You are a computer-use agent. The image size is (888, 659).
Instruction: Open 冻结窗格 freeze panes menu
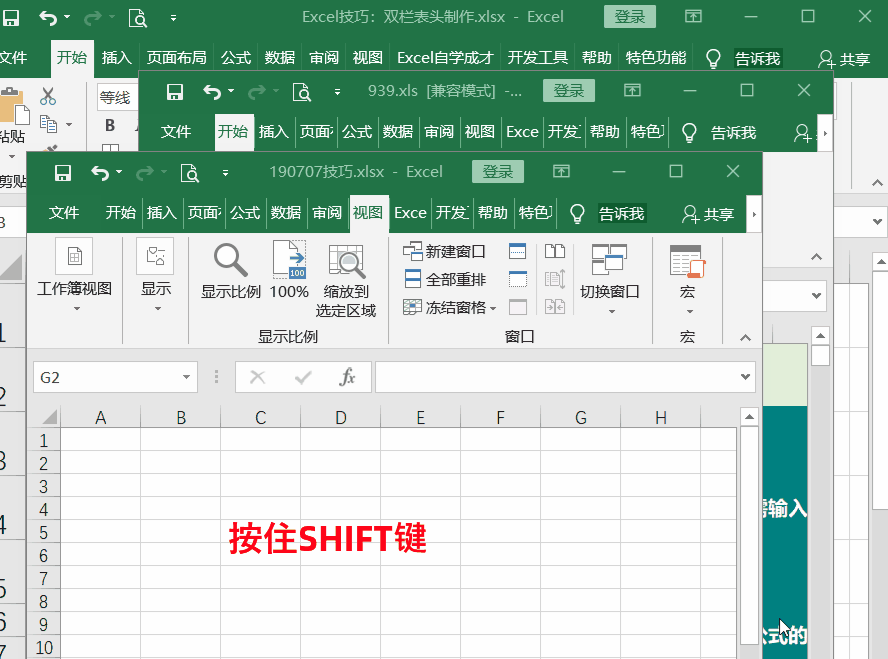click(450, 307)
